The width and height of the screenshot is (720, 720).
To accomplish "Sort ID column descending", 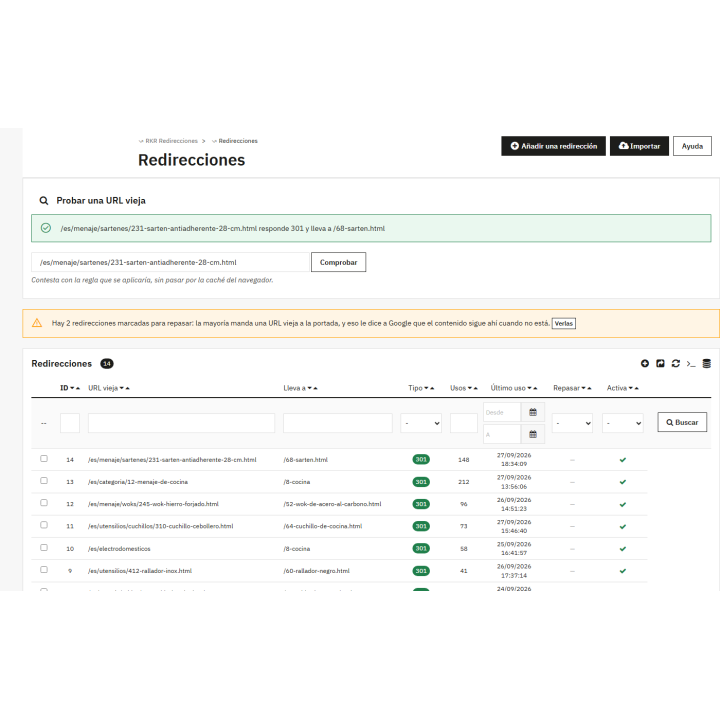I will click(x=73, y=388).
